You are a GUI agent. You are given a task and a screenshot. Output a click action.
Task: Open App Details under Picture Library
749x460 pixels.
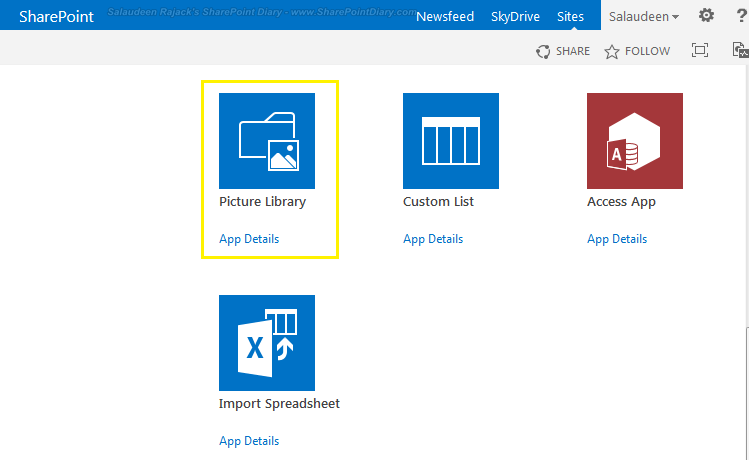(249, 239)
